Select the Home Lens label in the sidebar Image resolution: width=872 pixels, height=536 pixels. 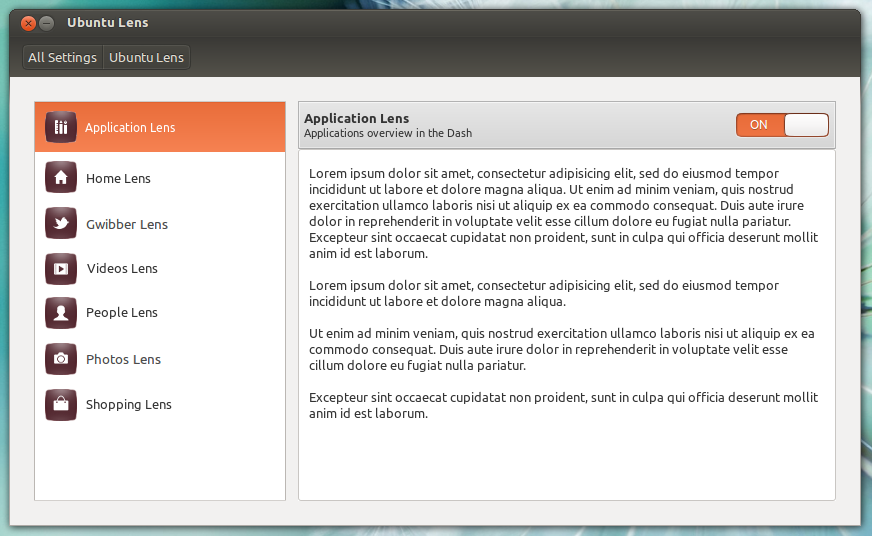tap(118, 179)
